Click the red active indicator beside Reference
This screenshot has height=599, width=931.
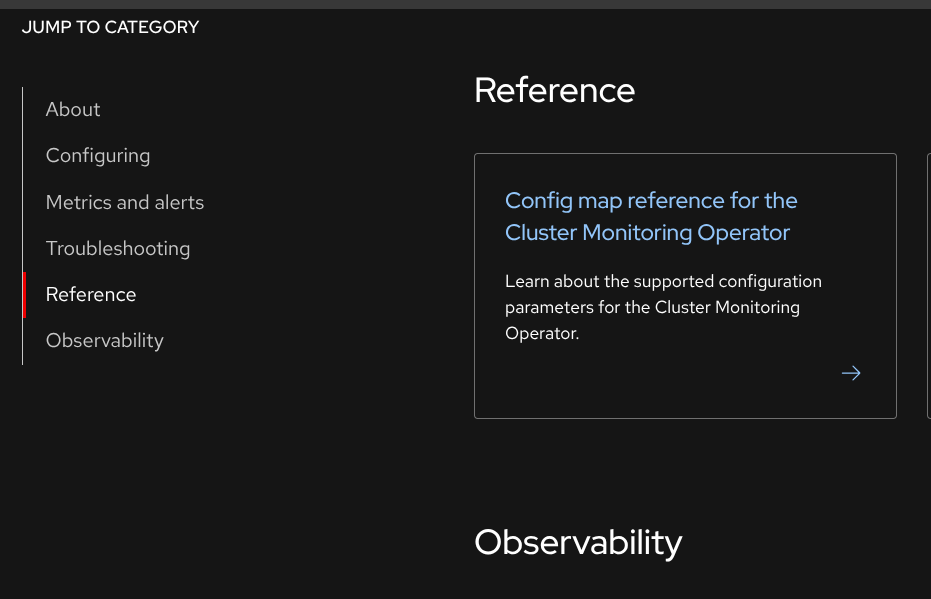(24, 294)
